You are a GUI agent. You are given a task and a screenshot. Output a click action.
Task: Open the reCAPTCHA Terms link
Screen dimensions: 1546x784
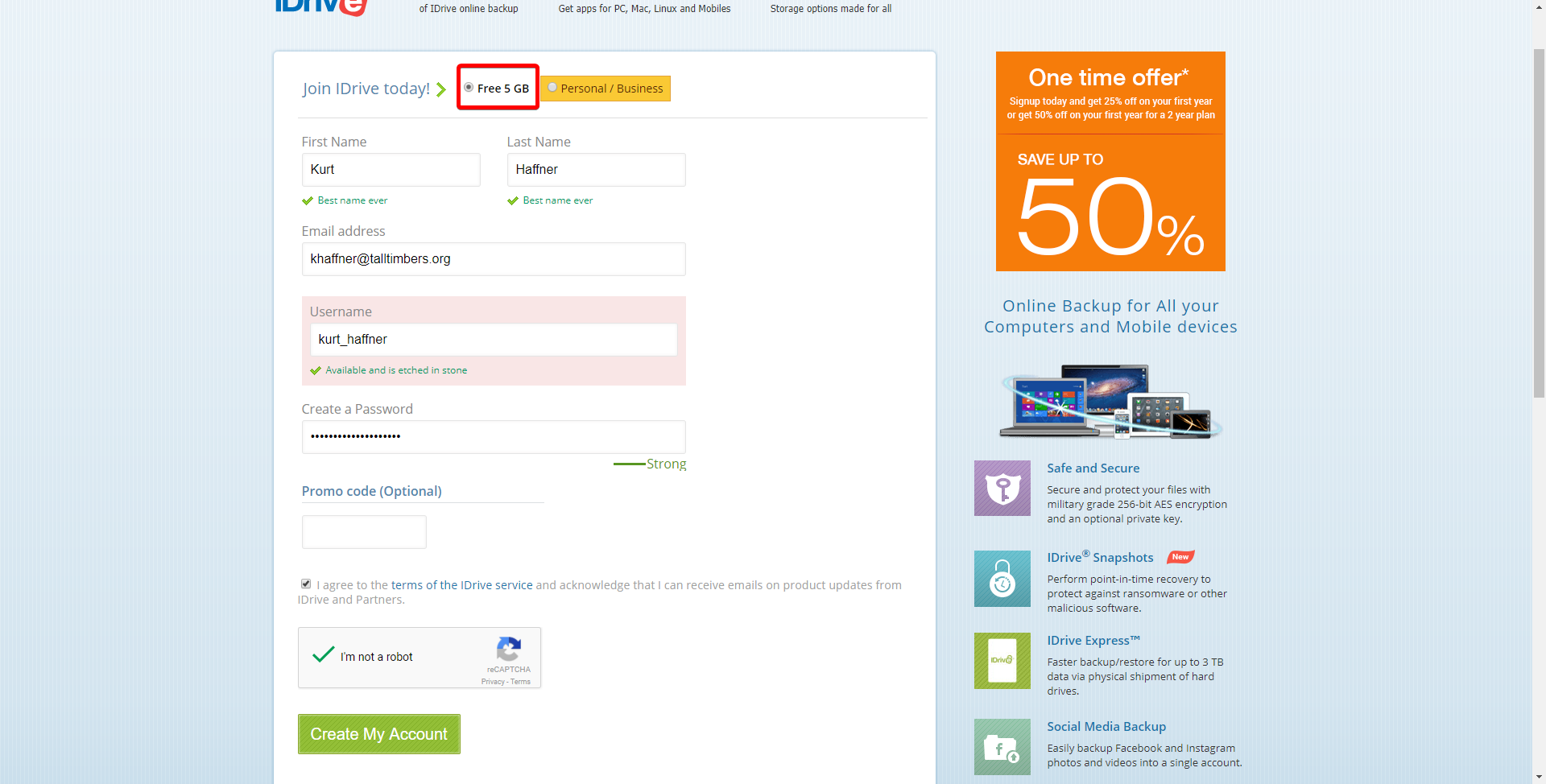point(520,682)
